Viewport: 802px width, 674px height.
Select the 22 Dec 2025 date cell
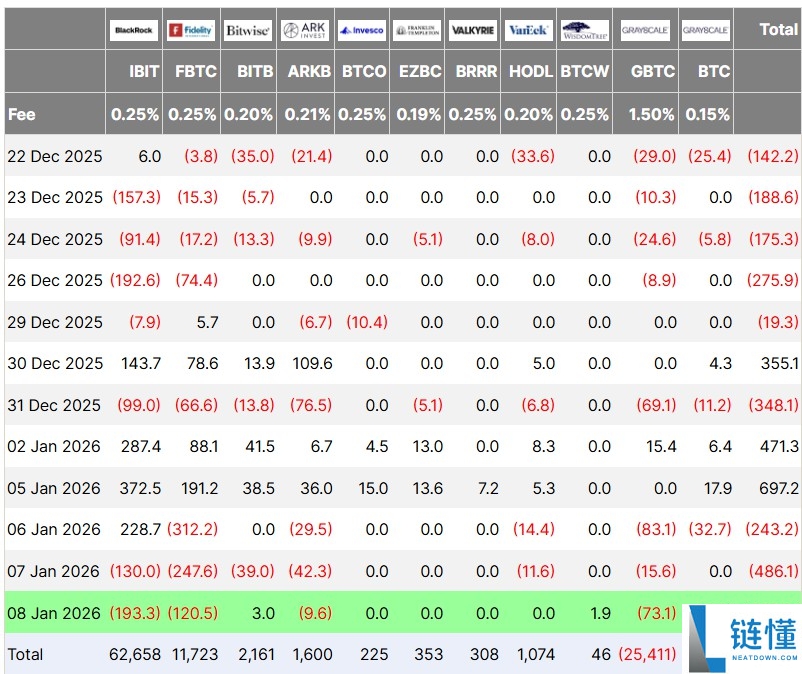click(x=55, y=156)
